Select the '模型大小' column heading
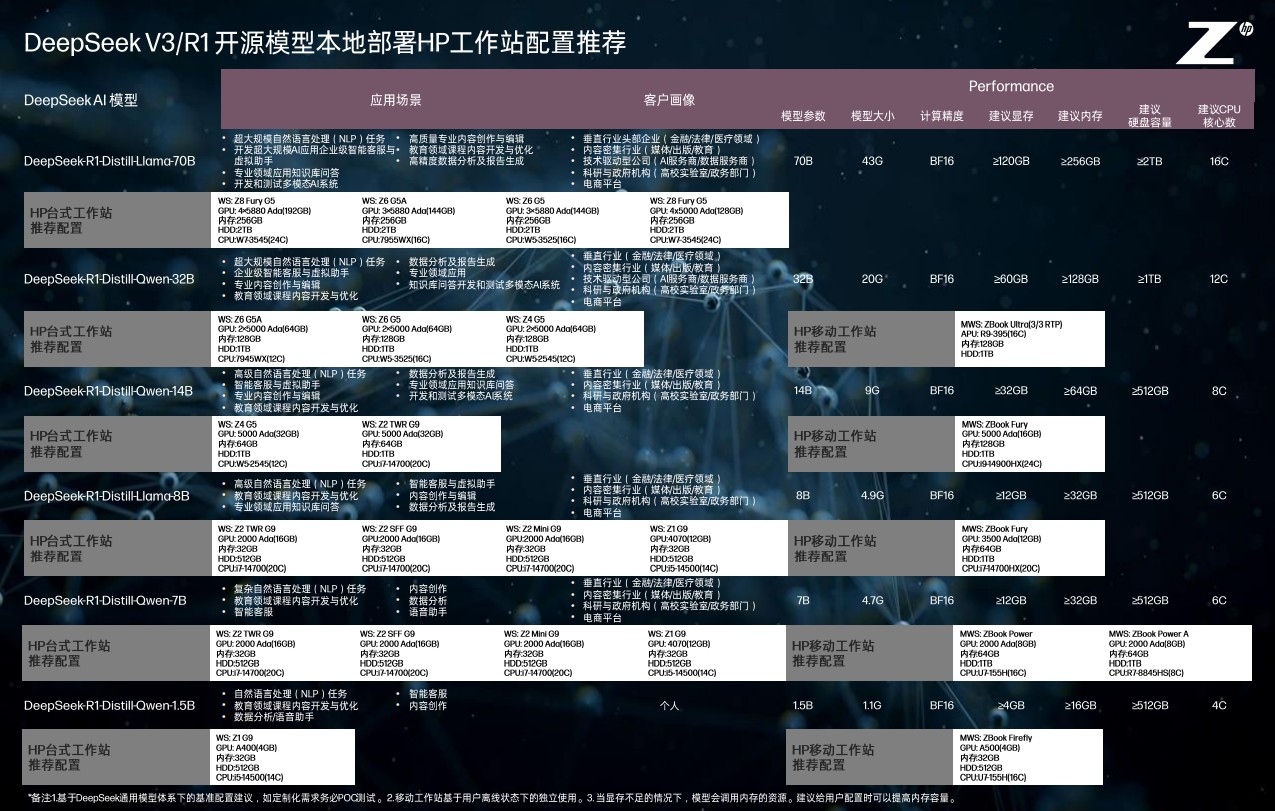 pyautogui.click(x=873, y=116)
